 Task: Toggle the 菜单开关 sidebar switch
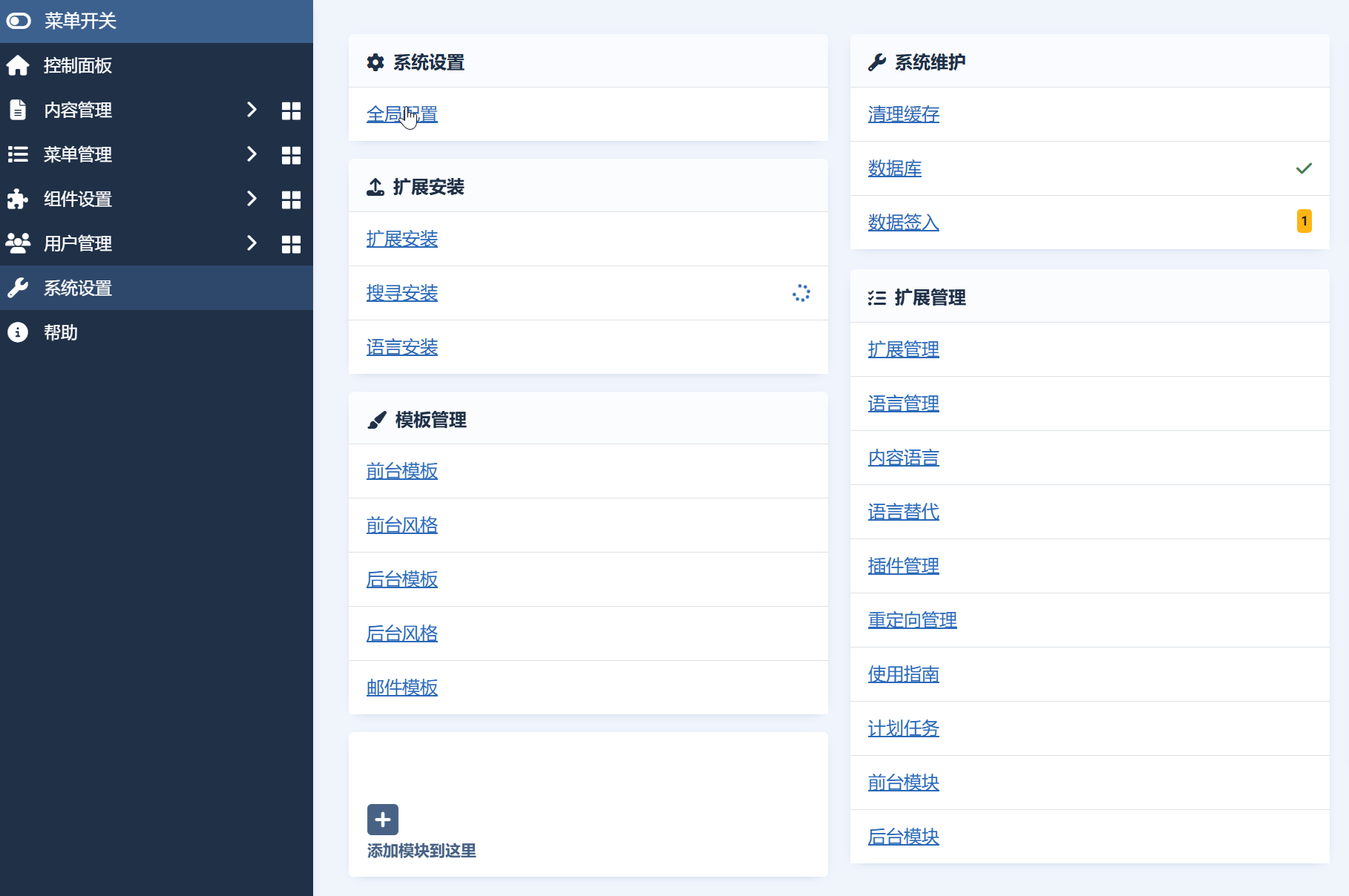tap(19, 21)
